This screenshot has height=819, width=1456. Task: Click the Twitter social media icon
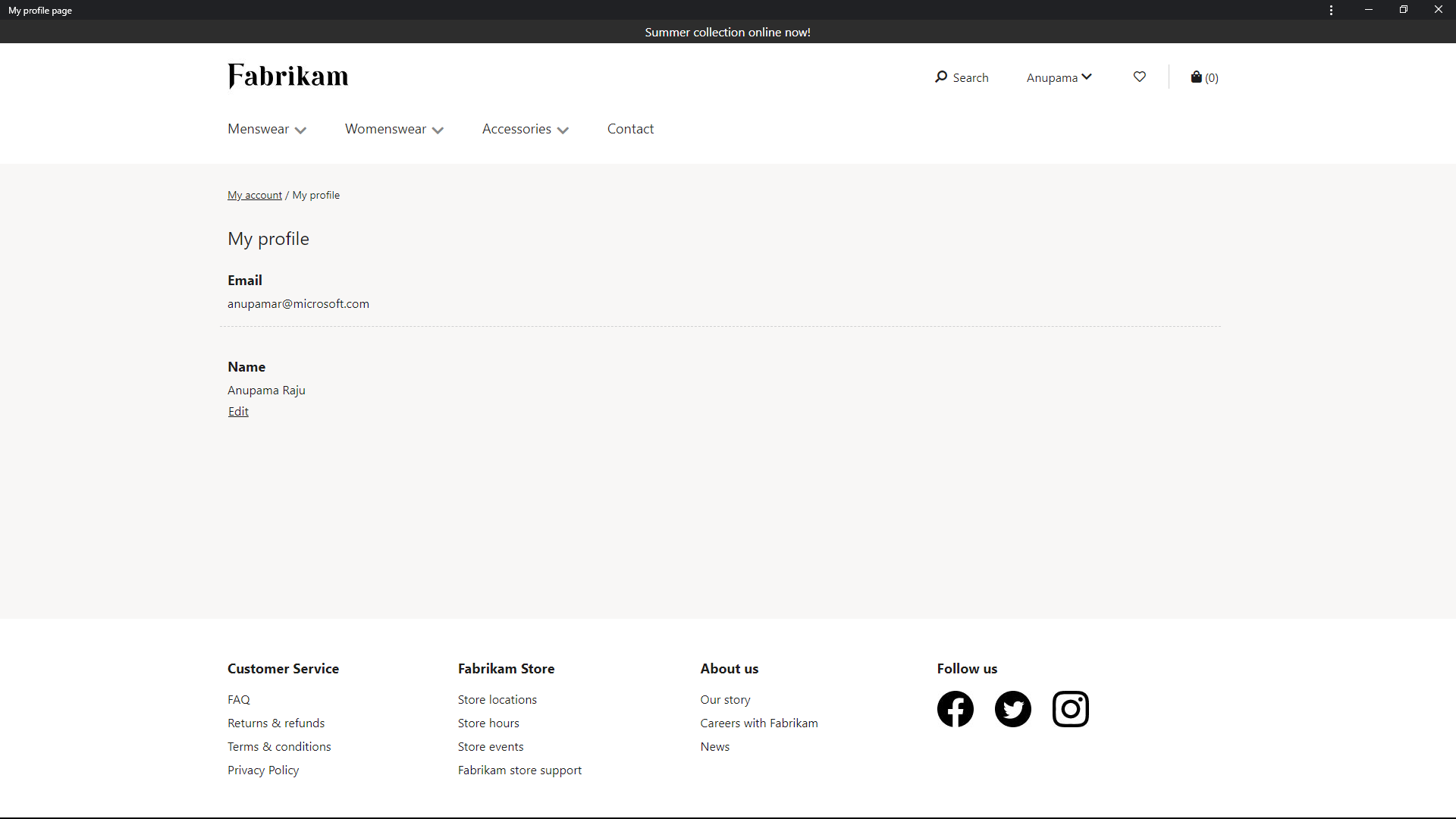(1012, 708)
